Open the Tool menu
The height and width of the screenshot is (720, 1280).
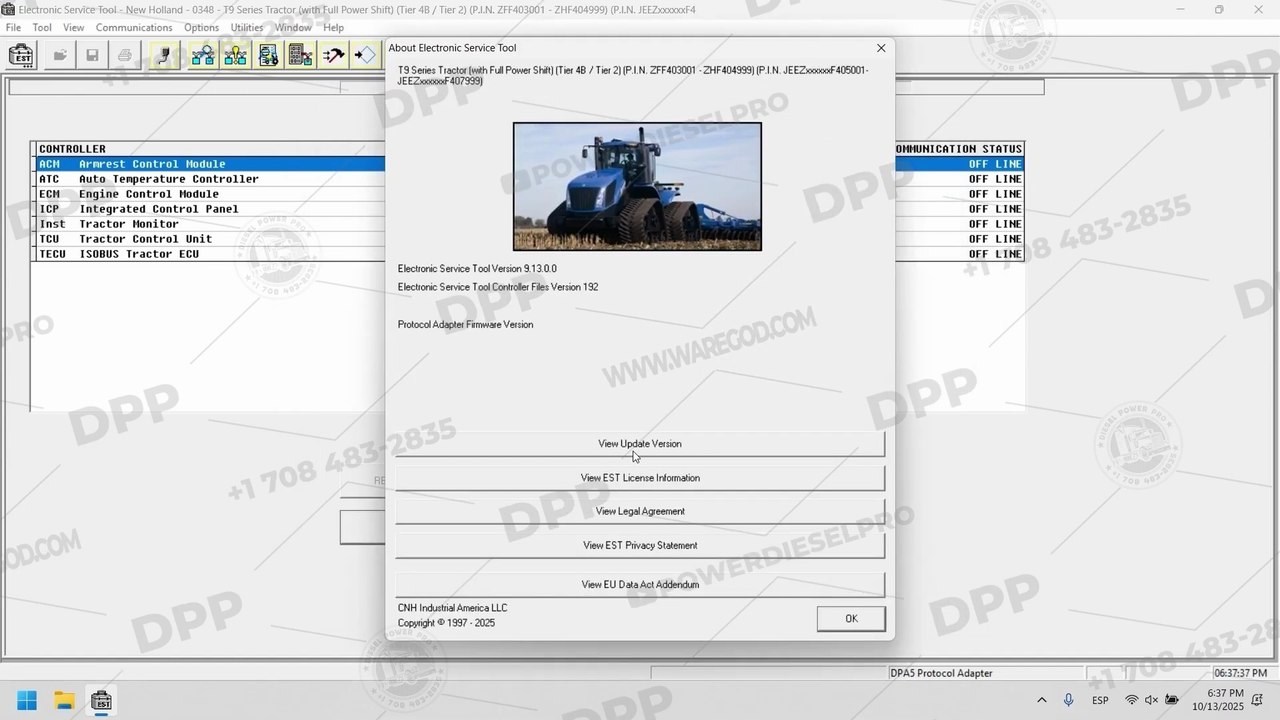click(42, 28)
